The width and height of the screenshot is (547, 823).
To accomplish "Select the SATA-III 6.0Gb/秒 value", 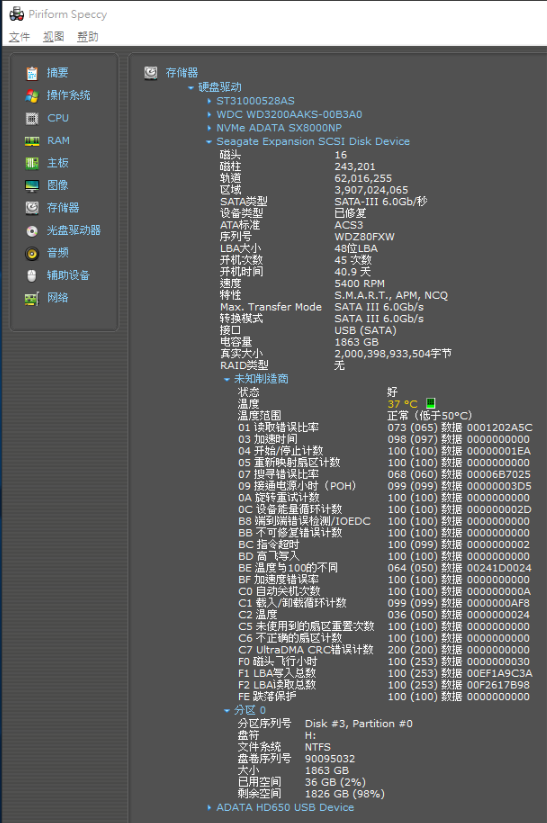I will tap(381, 202).
